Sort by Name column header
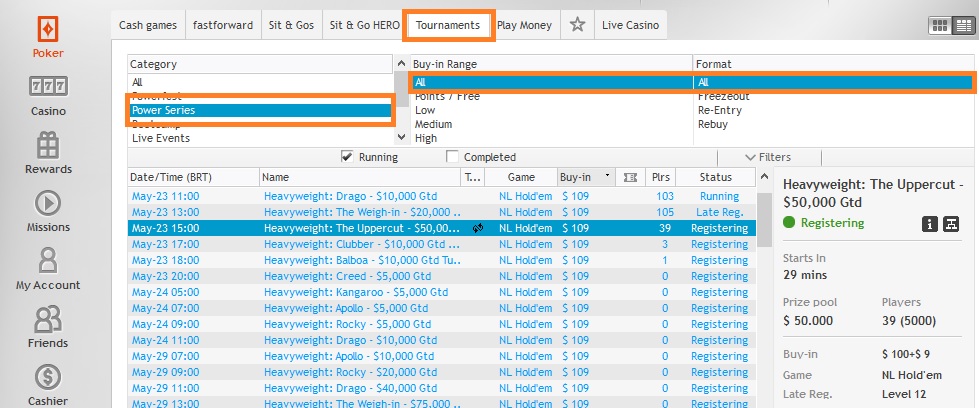Screen dimensions: 979x408 click(360, 177)
